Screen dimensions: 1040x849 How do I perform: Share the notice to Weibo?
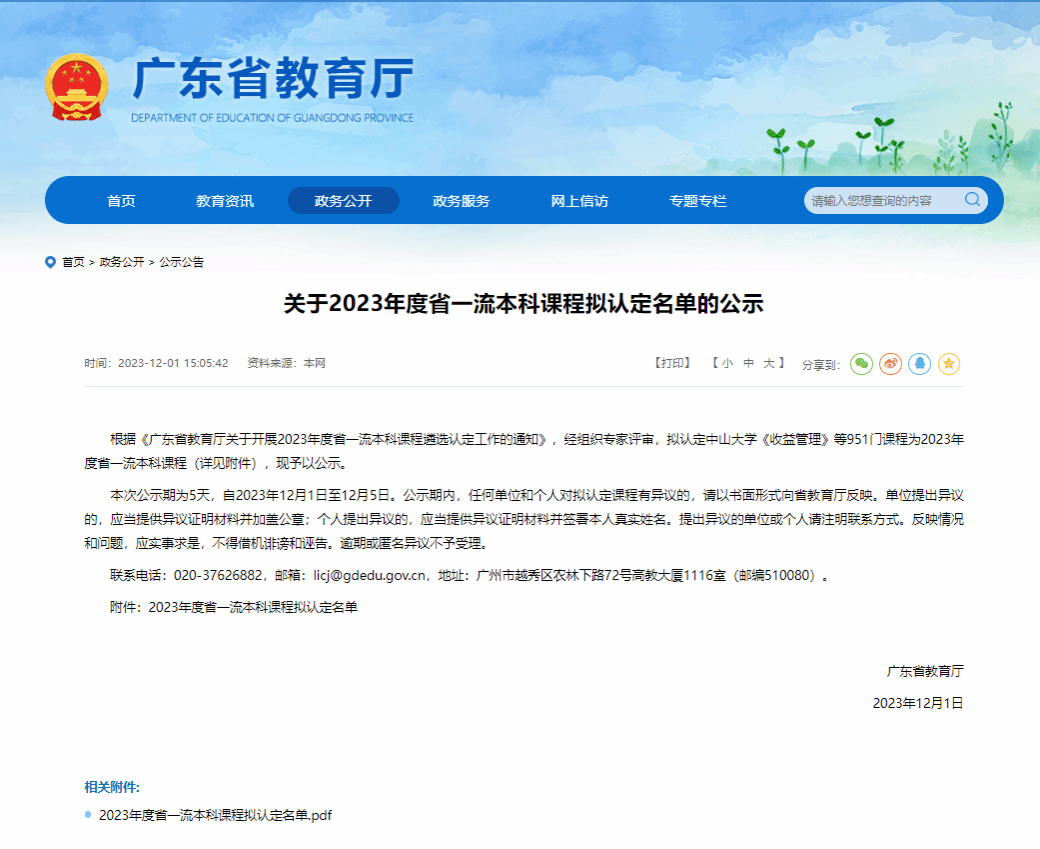coord(890,364)
